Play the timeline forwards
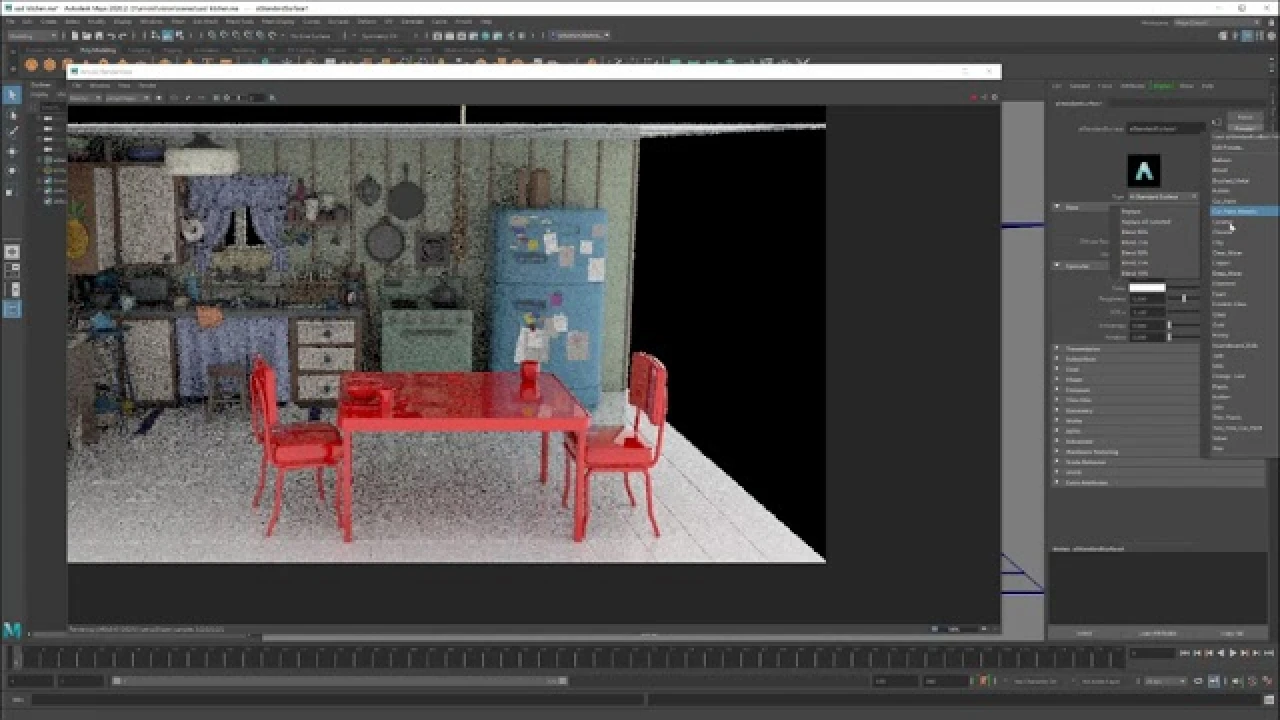Viewport: 1280px width, 720px height. (x=1233, y=654)
